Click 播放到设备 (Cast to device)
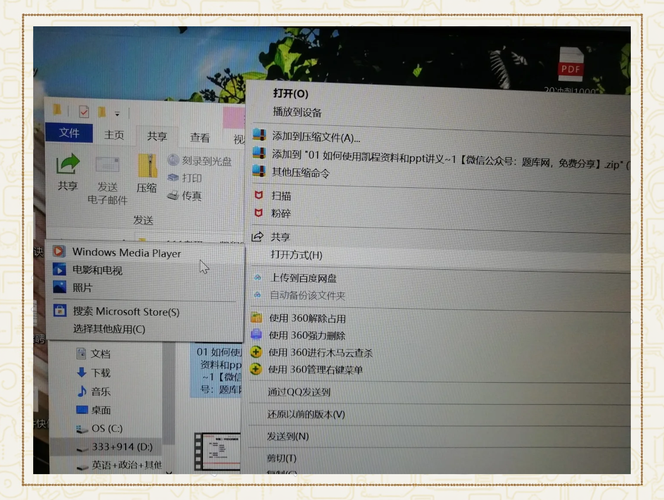The height and width of the screenshot is (500, 664). [x=297, y=112]
